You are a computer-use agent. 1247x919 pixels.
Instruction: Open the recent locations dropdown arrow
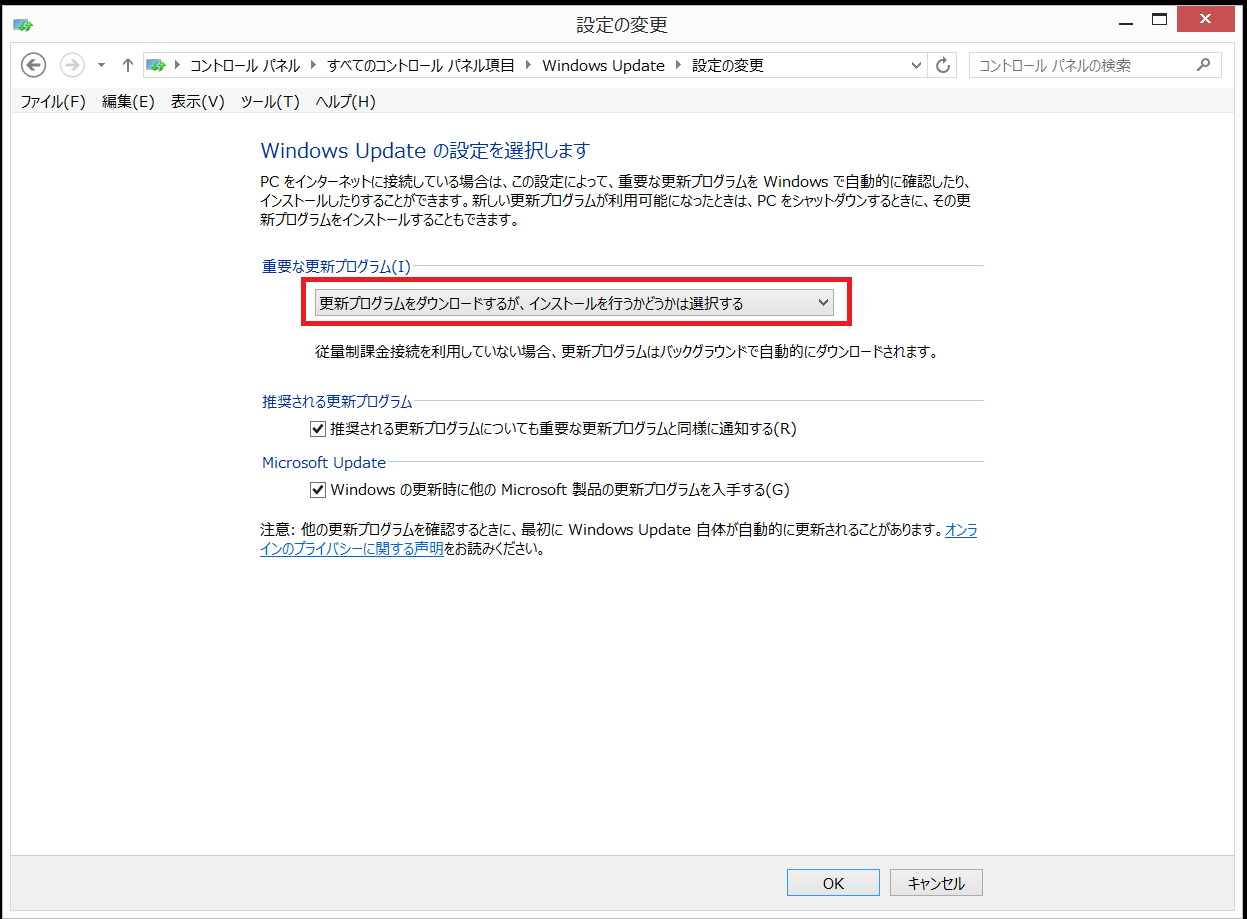(x=101, y=65)
